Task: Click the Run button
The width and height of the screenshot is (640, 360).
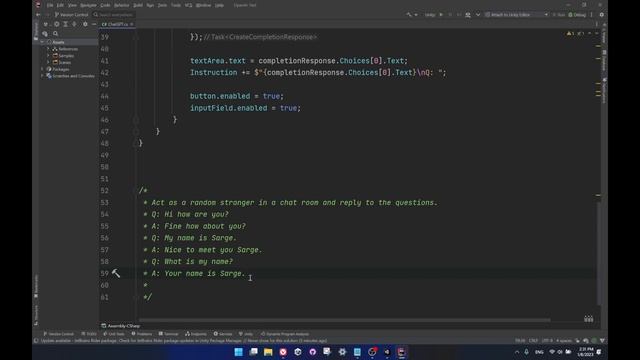Action: click(559, 15)
